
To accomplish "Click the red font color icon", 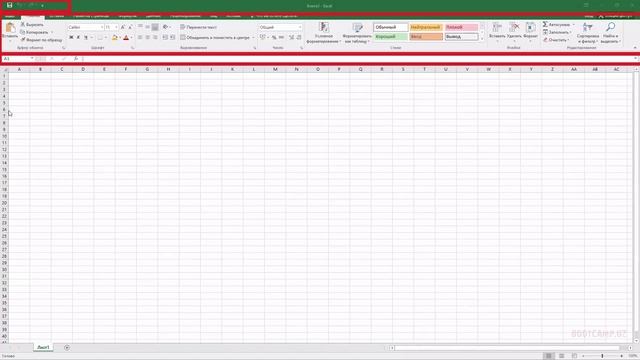I will click(126, 37).
